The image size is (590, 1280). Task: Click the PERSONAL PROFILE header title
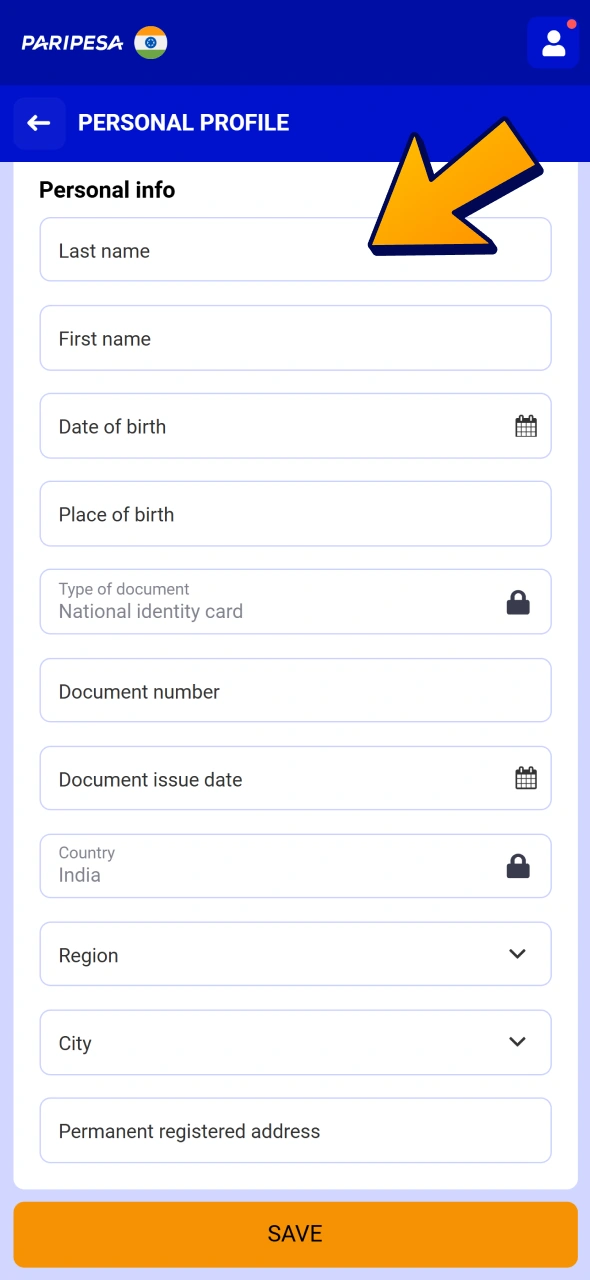coord(184,122)
